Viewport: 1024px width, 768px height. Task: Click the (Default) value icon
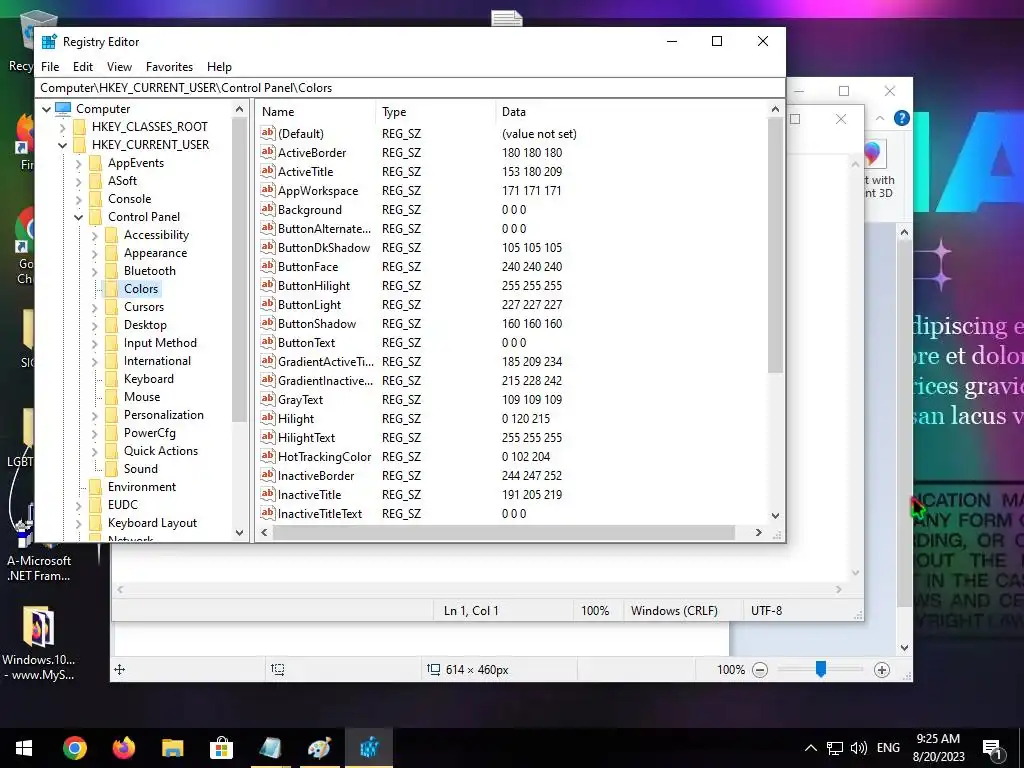(267, 133)
